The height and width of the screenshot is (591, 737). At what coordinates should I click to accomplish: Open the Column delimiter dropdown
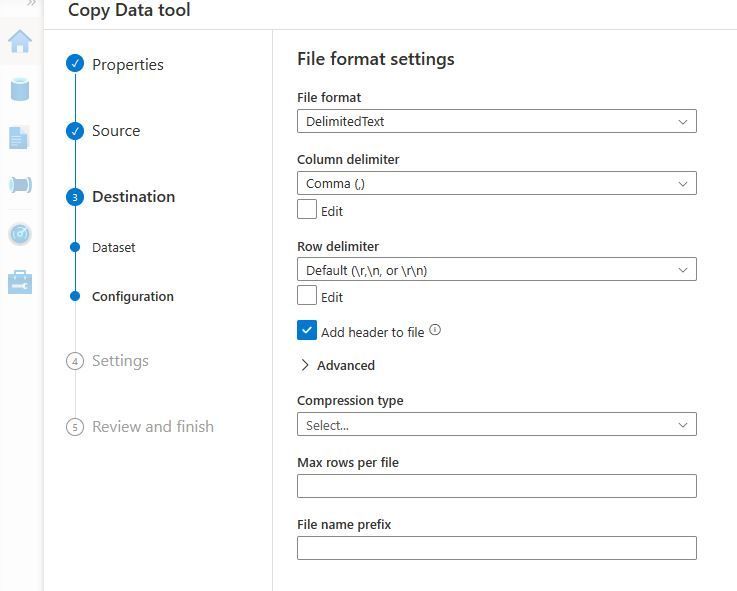[496, 184]
